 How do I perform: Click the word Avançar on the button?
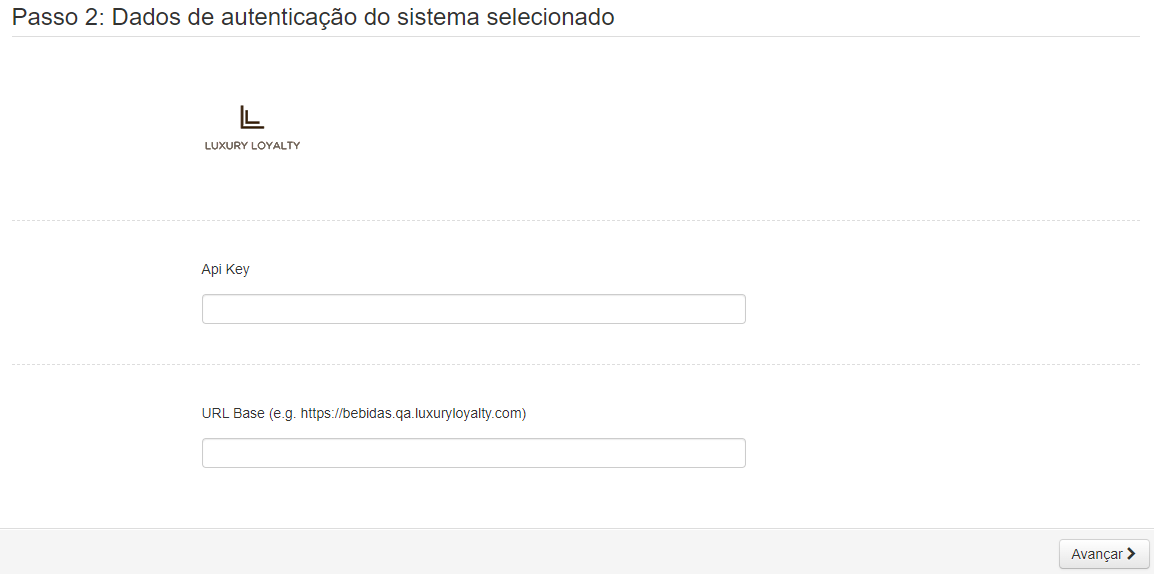coord(1097,554)
